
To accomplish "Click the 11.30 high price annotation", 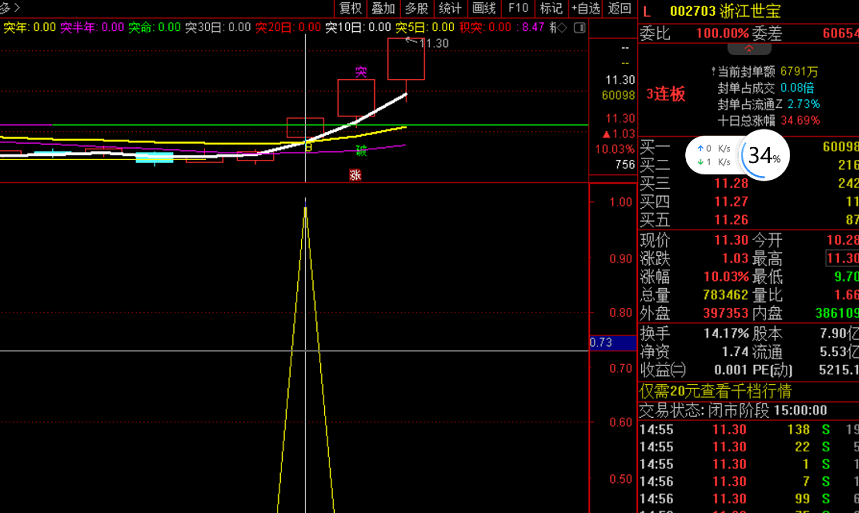I will click(x=433, y=43).
